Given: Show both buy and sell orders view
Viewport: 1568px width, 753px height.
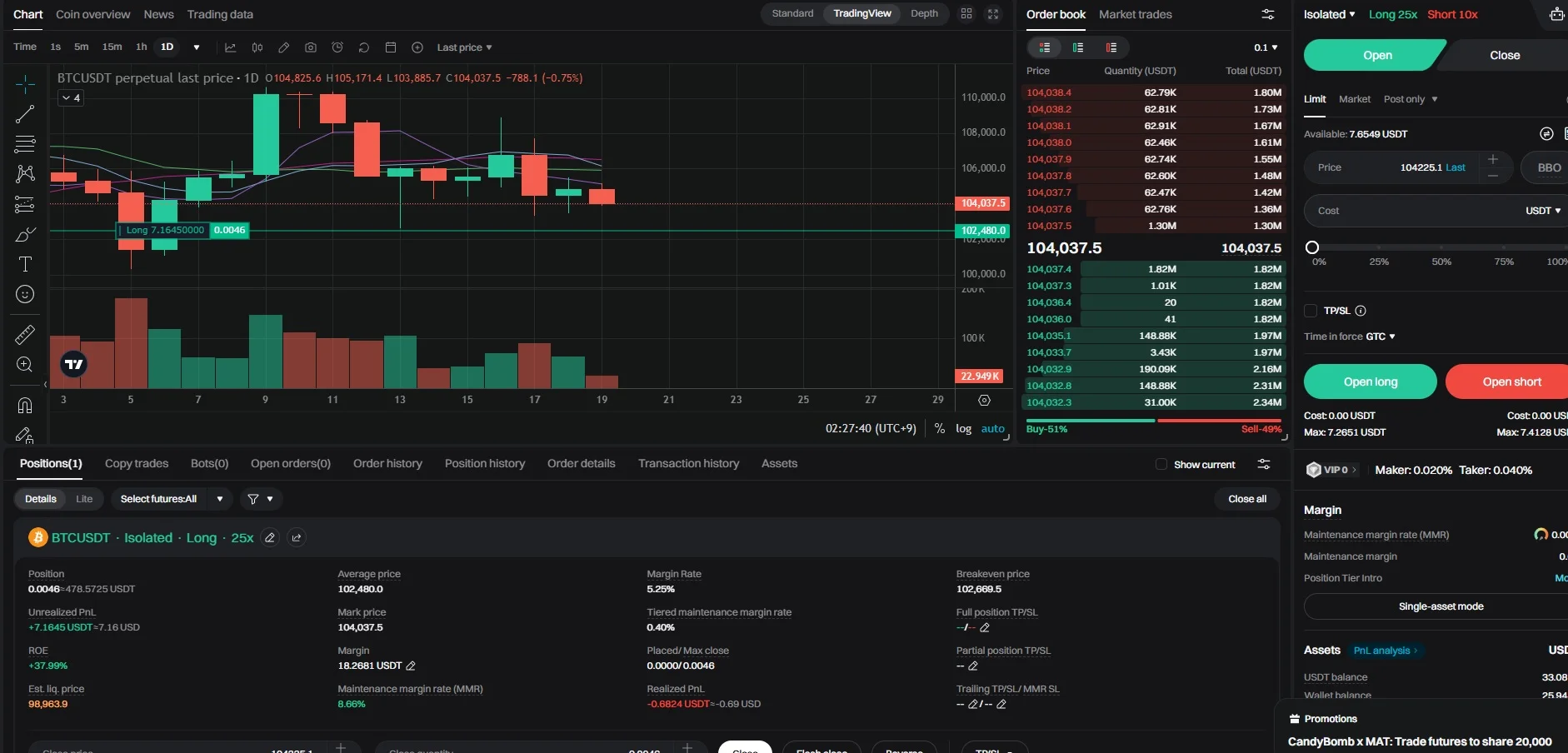Looking at the screenshot, I should [x=1045, y=47].
